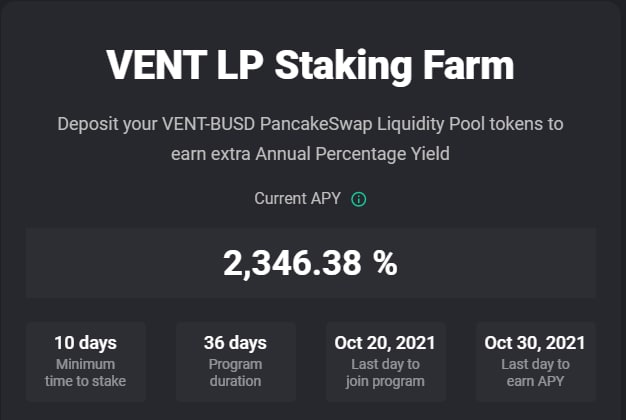Click the Oct 20, 2021 date
Image resolution: width=626 pixels, height=420 pixels.
click(x=385, y=343)
